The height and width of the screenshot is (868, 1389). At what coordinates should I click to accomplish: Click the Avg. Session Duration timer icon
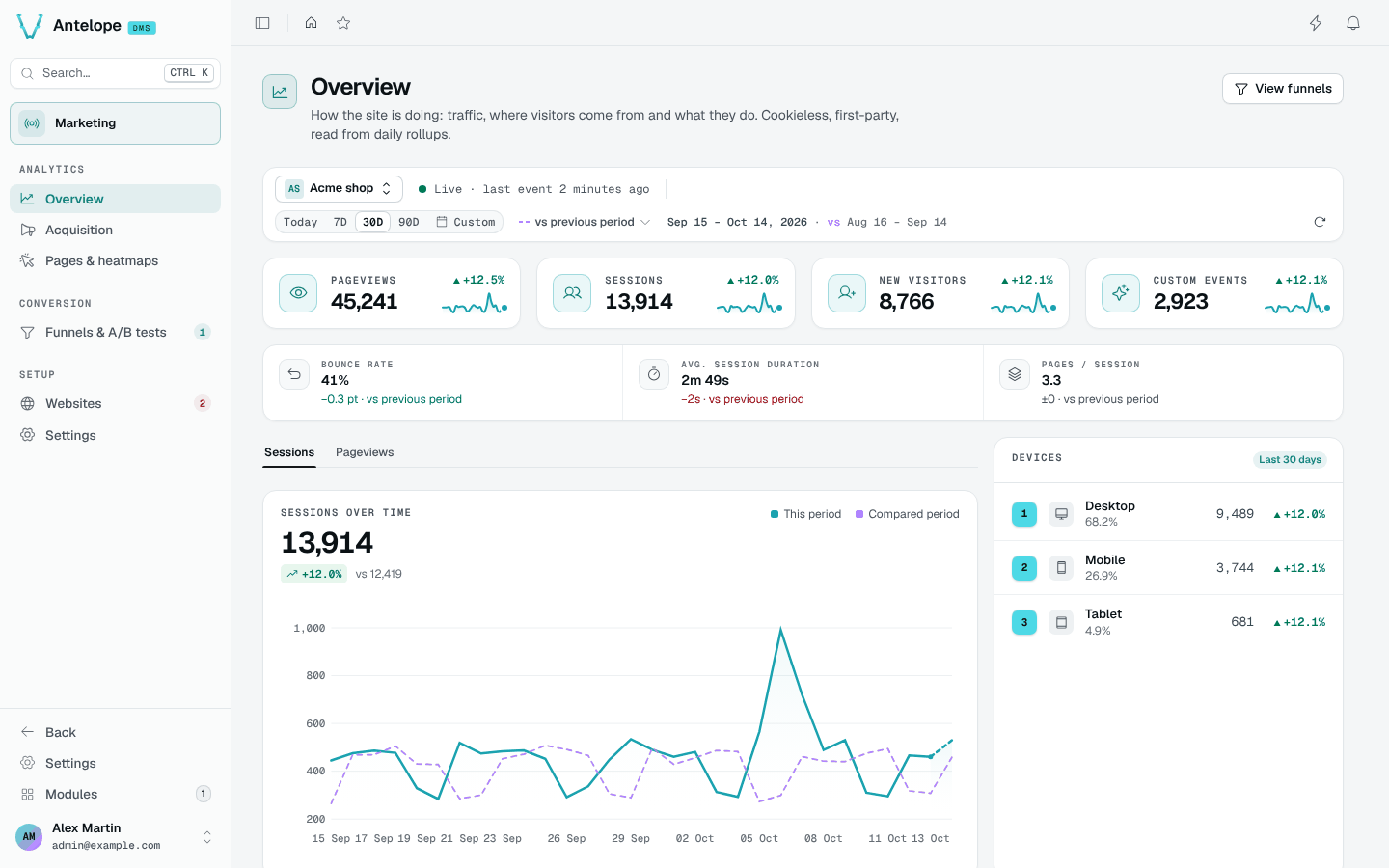pos(654,374)
